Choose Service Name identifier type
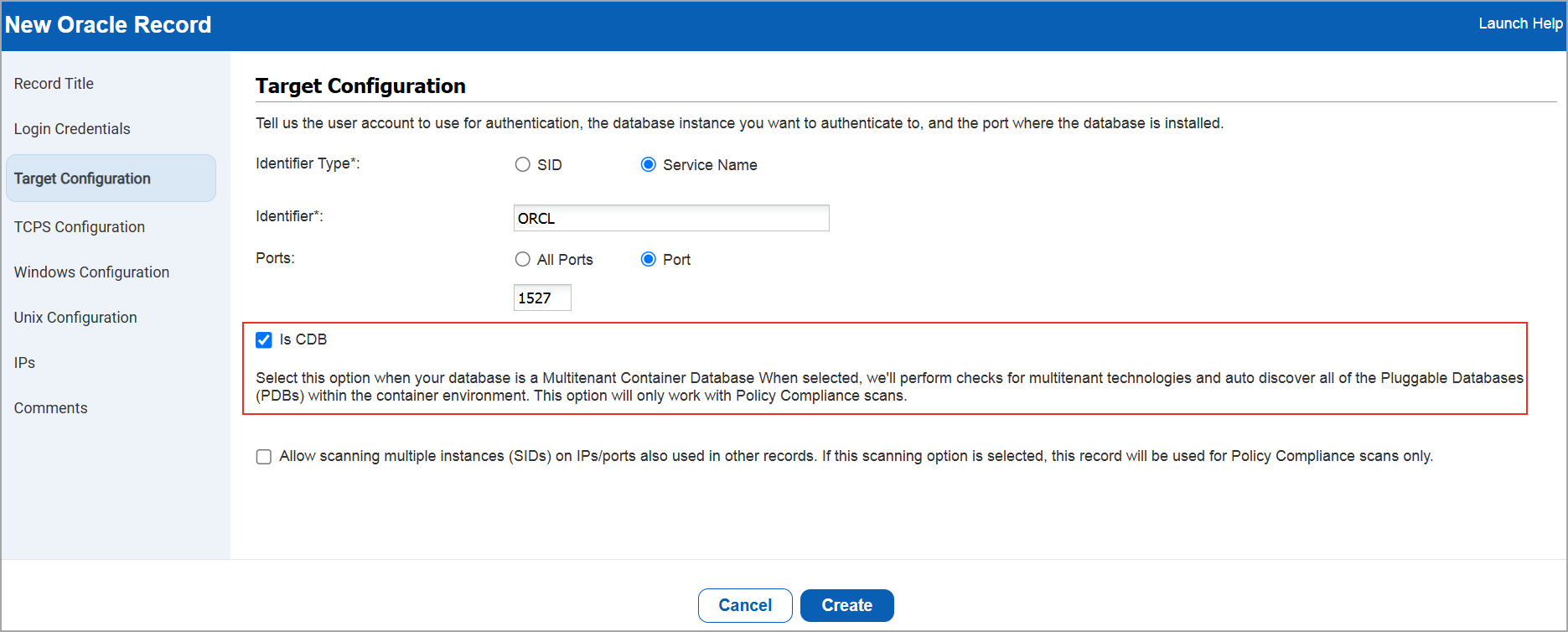 click(x=649, y=165)
